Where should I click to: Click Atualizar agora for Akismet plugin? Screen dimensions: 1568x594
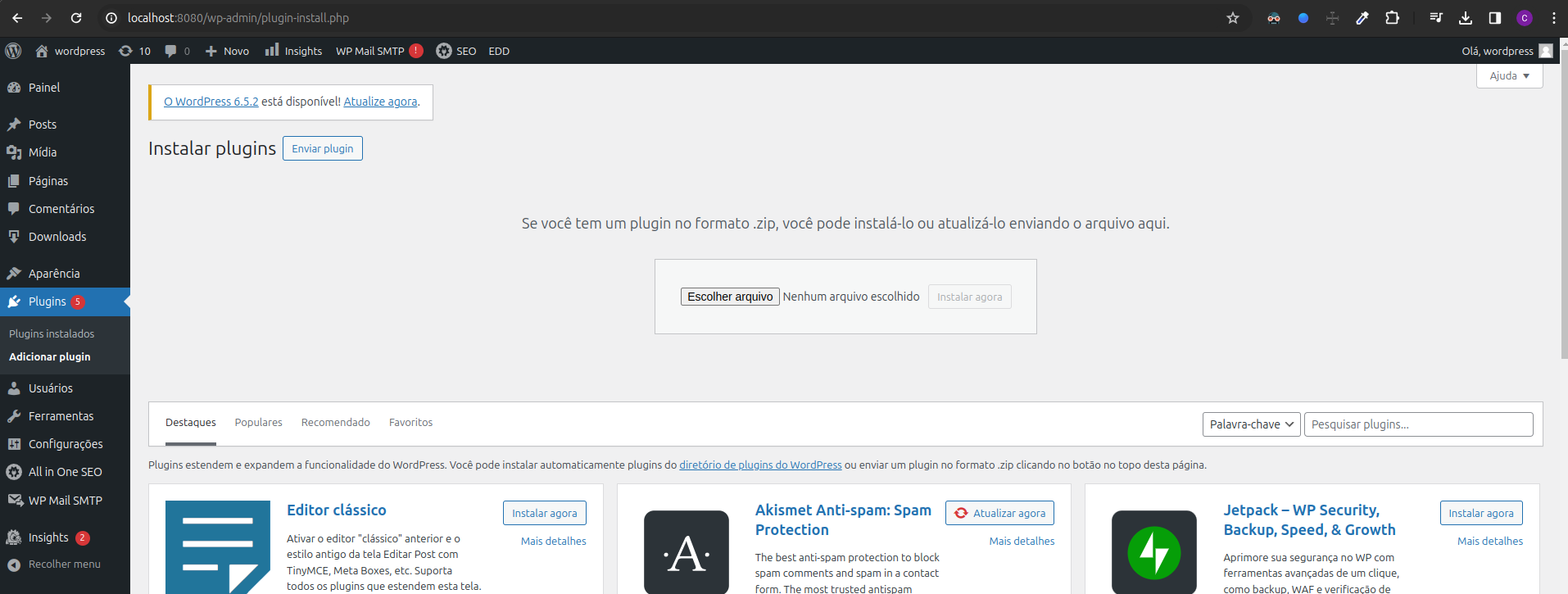[999, 513]
